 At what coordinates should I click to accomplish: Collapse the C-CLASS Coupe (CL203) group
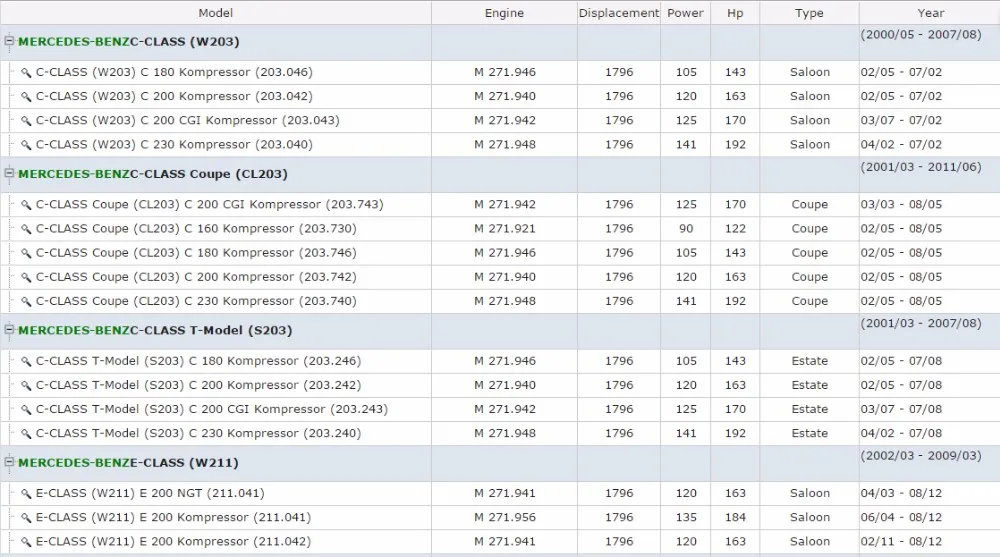[x=9, y=173]
